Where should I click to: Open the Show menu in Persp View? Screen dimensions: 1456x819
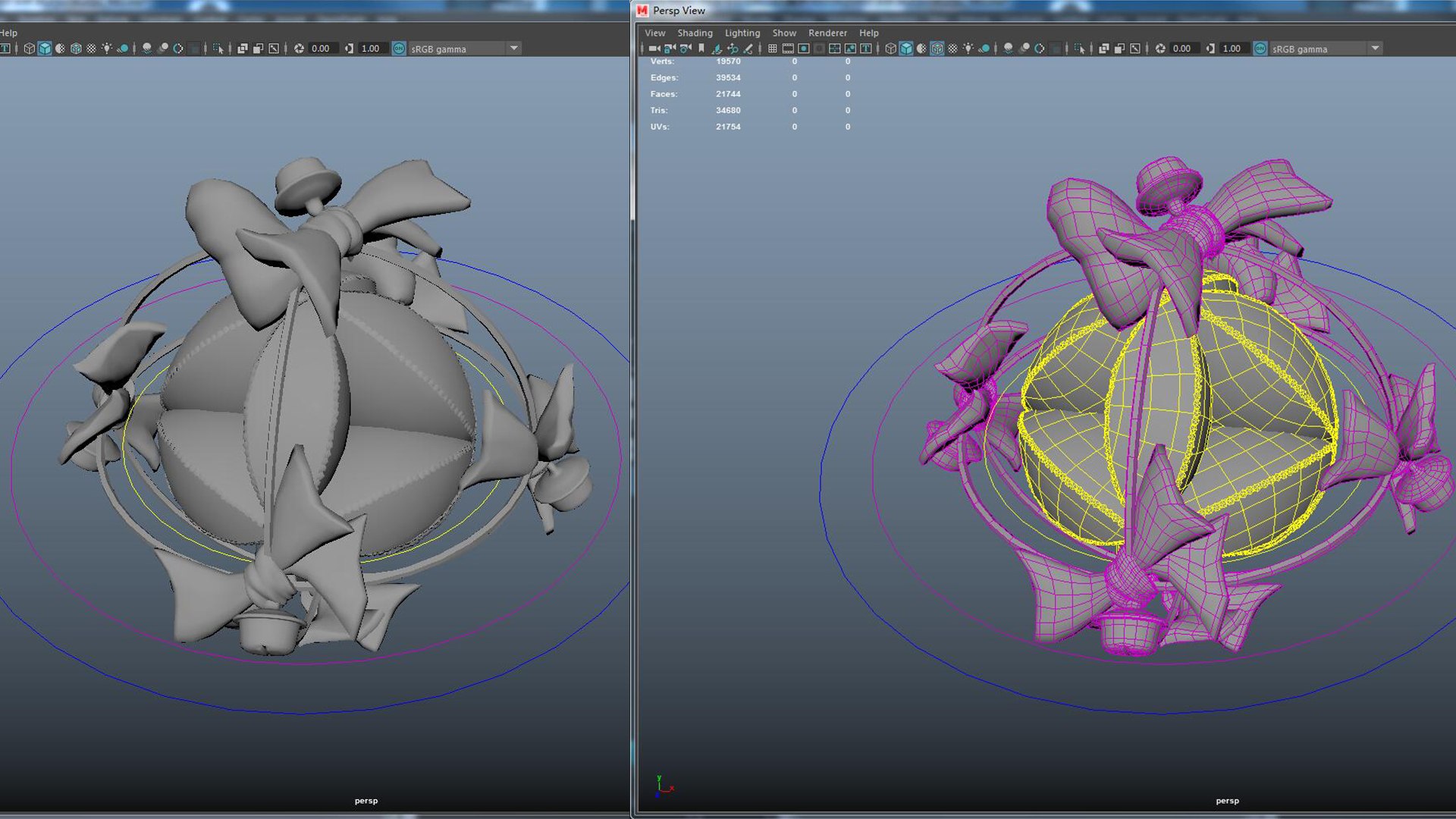(x=785, y=33)
